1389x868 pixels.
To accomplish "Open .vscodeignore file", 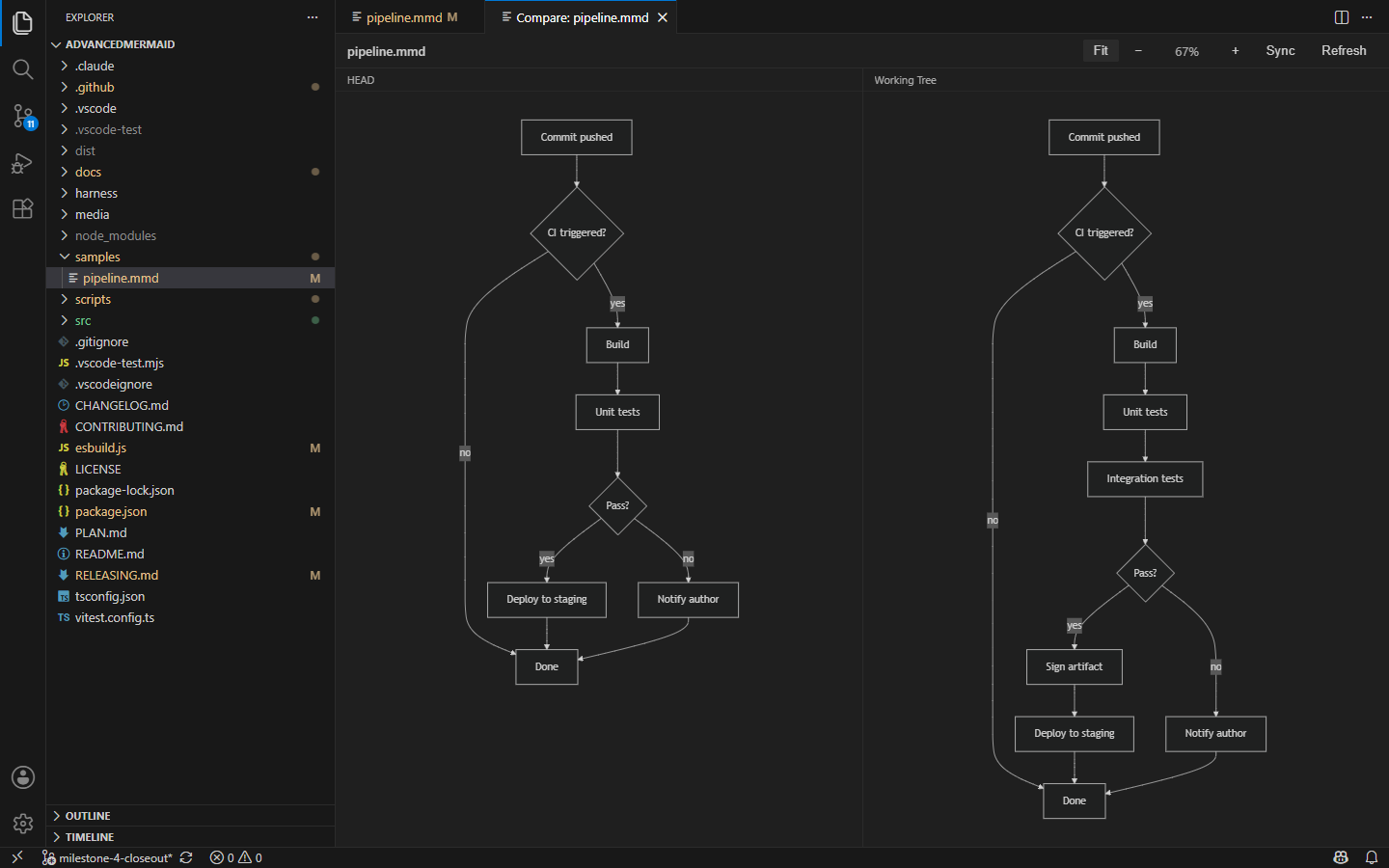I will [190, 384].
